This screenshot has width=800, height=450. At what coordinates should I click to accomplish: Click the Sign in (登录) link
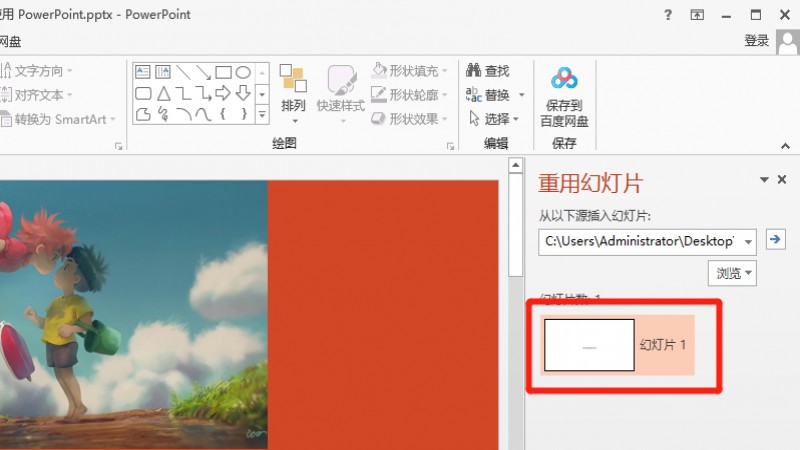757,41
